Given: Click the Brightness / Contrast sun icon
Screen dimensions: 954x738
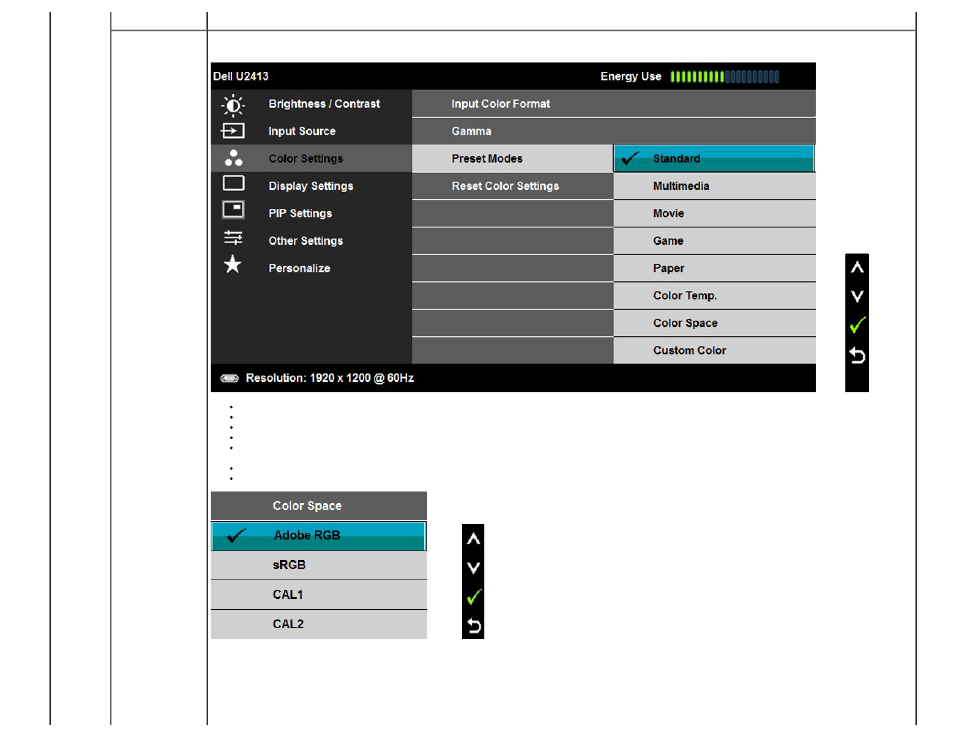Looking at the screenshot, I should [233, 105].
